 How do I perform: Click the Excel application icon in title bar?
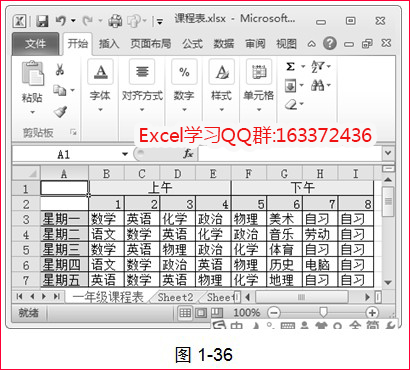click(x=20, y=21)
